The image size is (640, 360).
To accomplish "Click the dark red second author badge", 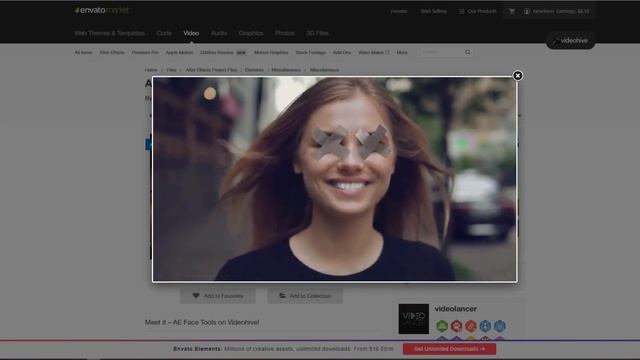I will 456,326.
